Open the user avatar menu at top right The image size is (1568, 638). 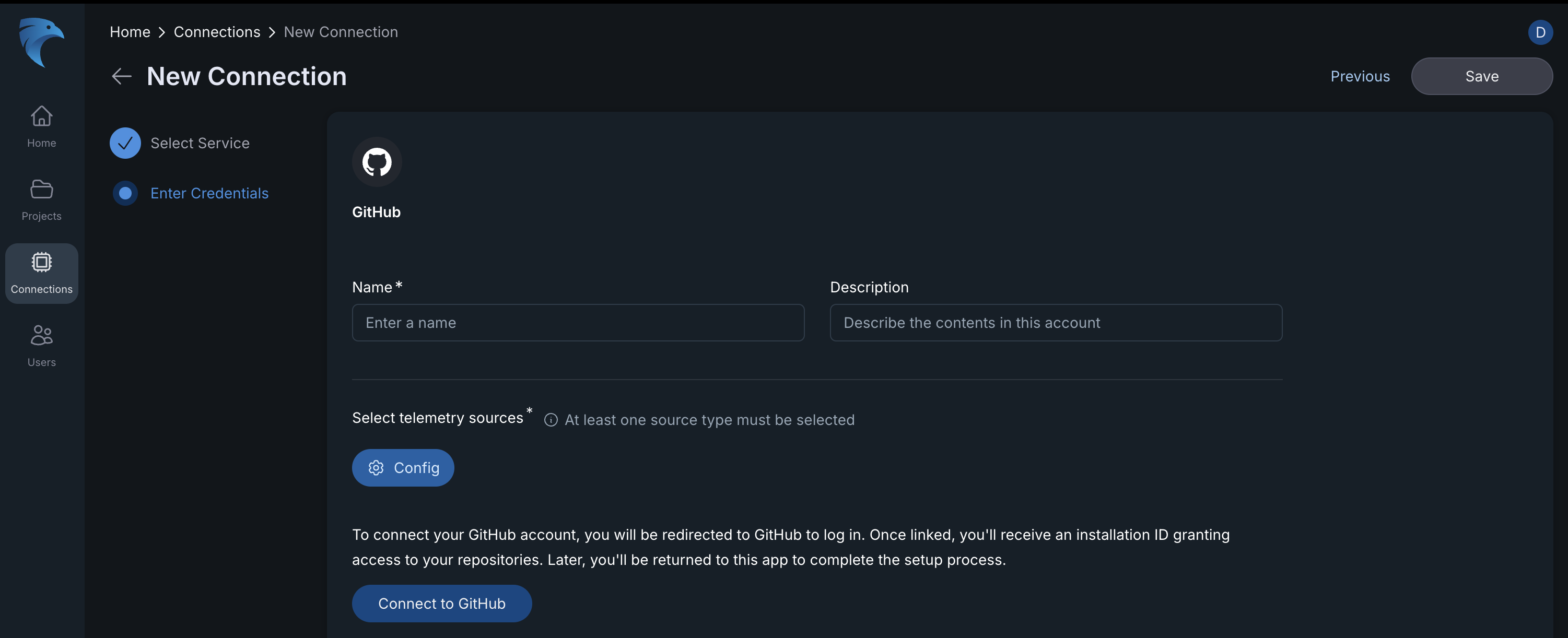[x=1541, y=32]
